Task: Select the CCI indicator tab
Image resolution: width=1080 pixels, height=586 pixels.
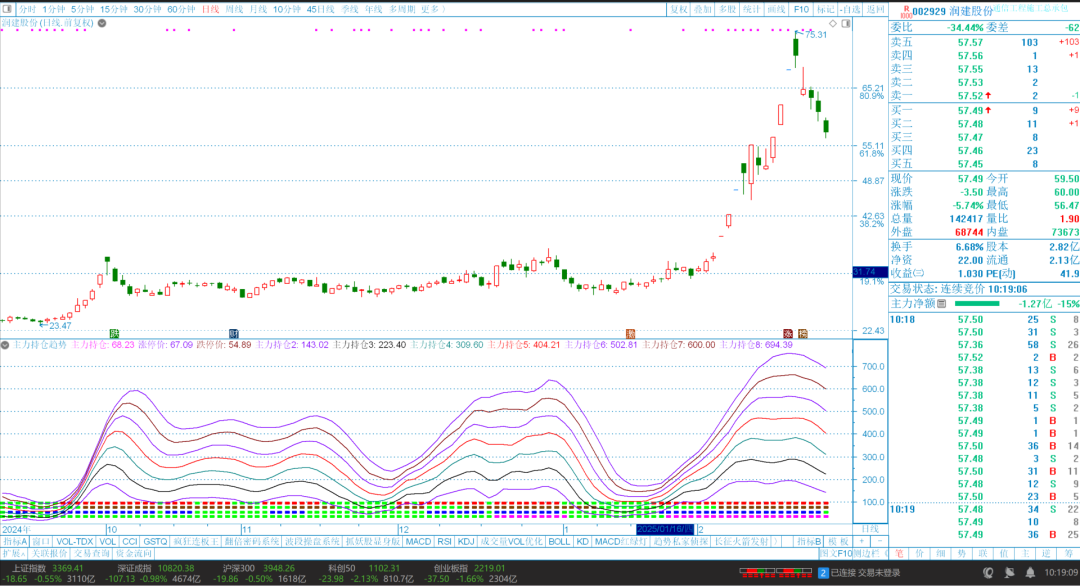Action: click(129, 542)
